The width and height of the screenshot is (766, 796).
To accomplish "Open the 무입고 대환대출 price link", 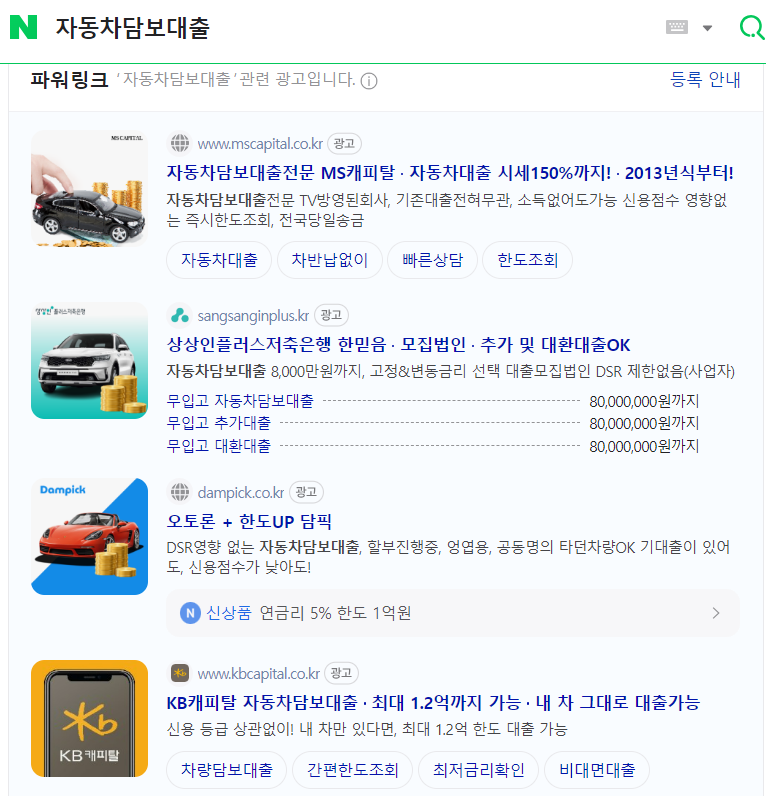I will pyautogui.click(x=219, y=446).
